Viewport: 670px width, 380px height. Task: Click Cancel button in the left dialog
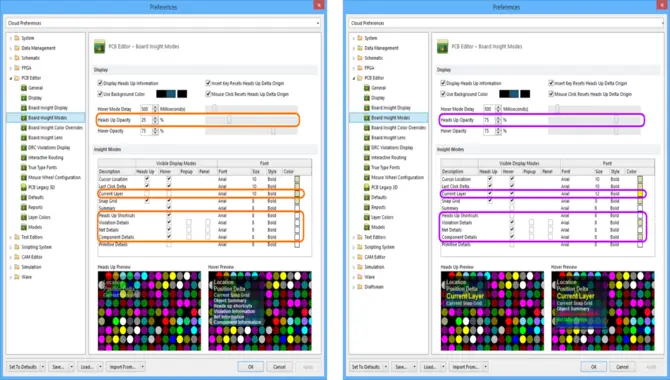[279, 367]
